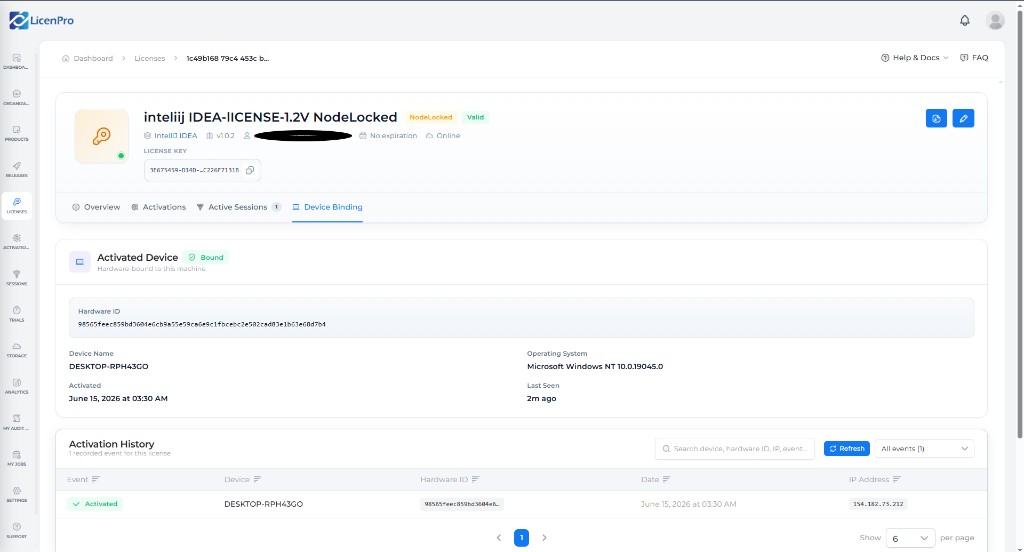Click the IP address 154.182.73.232
Viewport: 1024px width, 552px height.
coord(878,504)
